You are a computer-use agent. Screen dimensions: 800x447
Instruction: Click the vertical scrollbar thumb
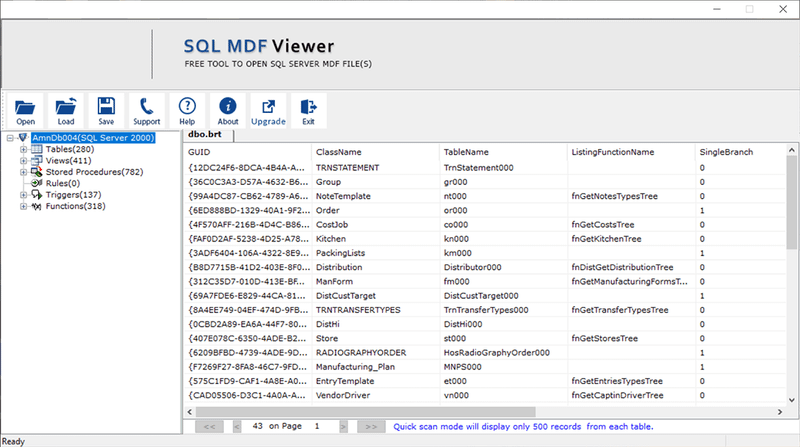pos(791,202)
